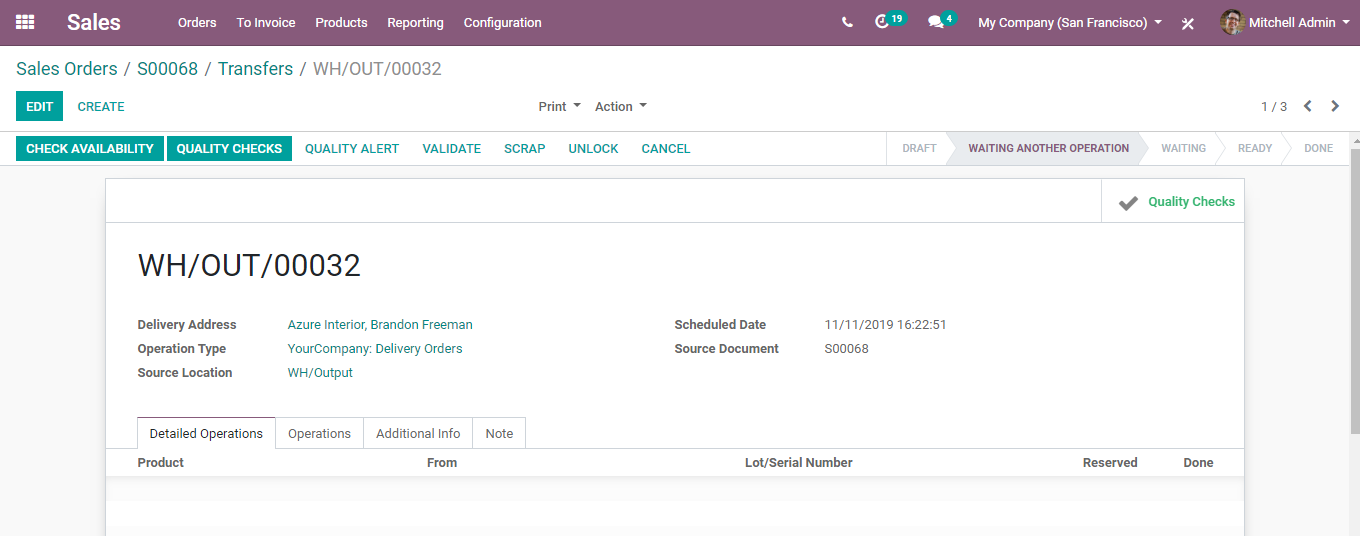Sort by the Product column header

point(161,463)
